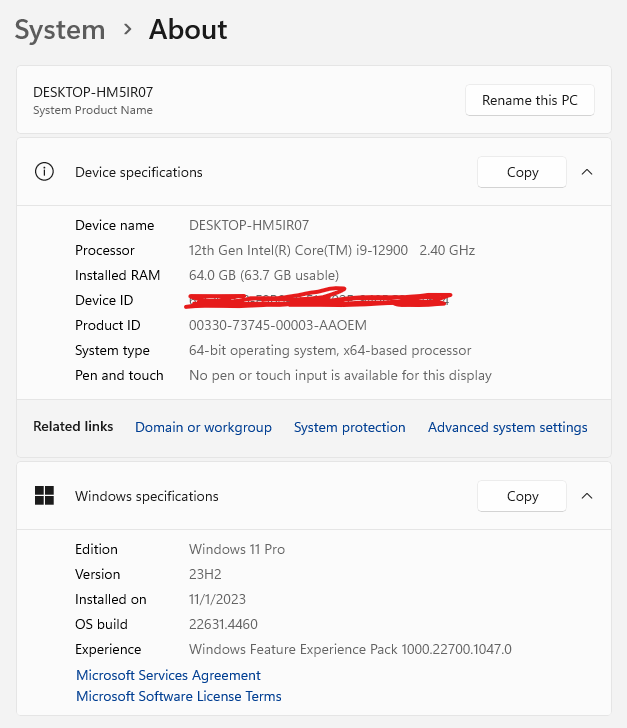This screenshot has width=627, height=728.
Task: Open the Domain or workgroup link
Action: pos(203,427)
